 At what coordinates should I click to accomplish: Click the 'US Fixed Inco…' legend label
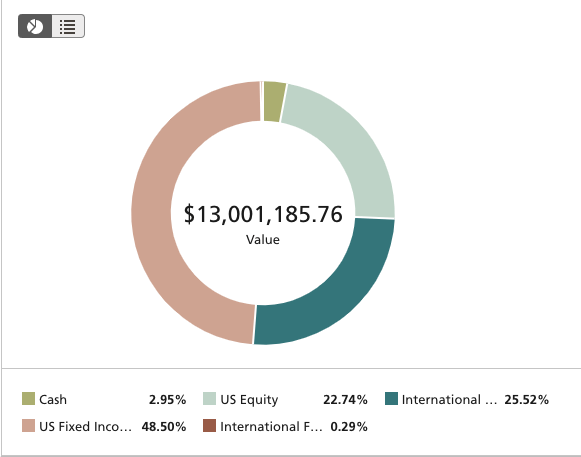85,427
